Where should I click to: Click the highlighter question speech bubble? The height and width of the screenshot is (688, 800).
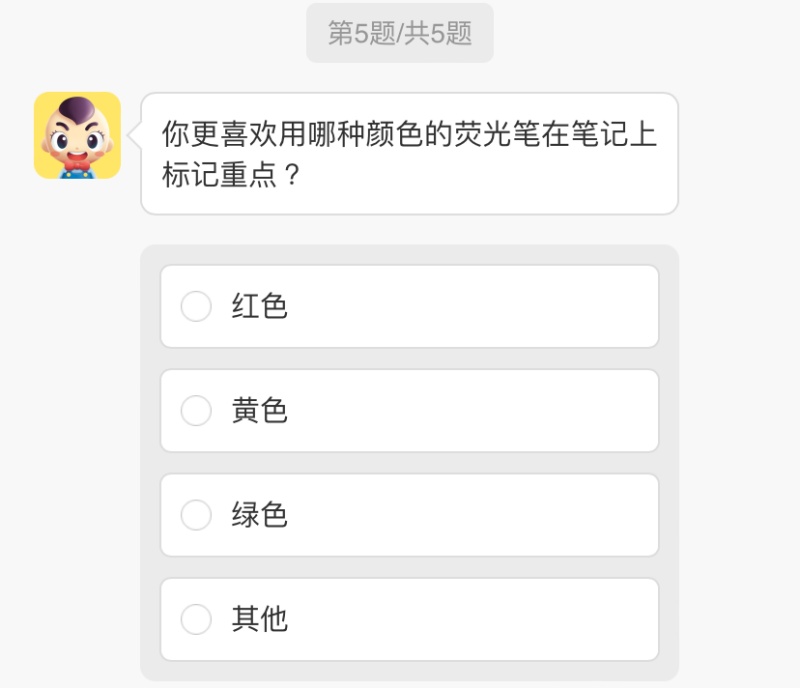(x=409, y=153)
